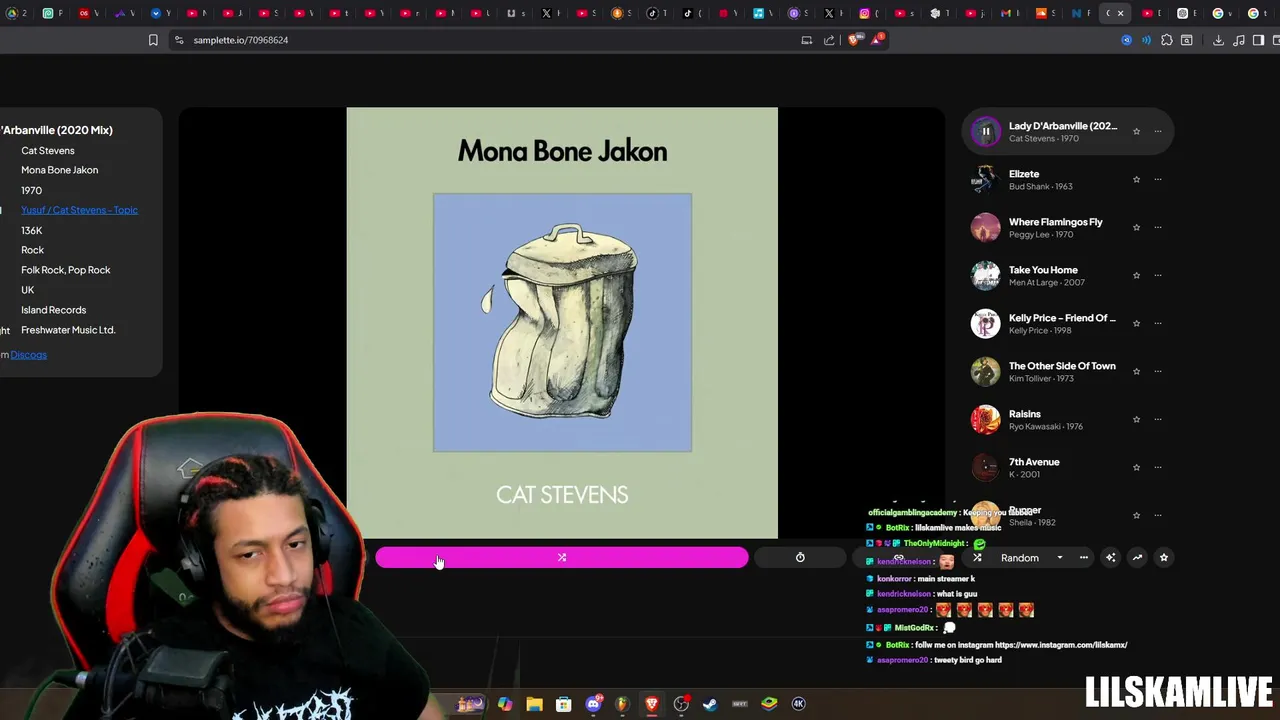Screen dimensions: 1280x720
Task: Open OBS Studio in the taskbar
Action: tap(681, 704)
